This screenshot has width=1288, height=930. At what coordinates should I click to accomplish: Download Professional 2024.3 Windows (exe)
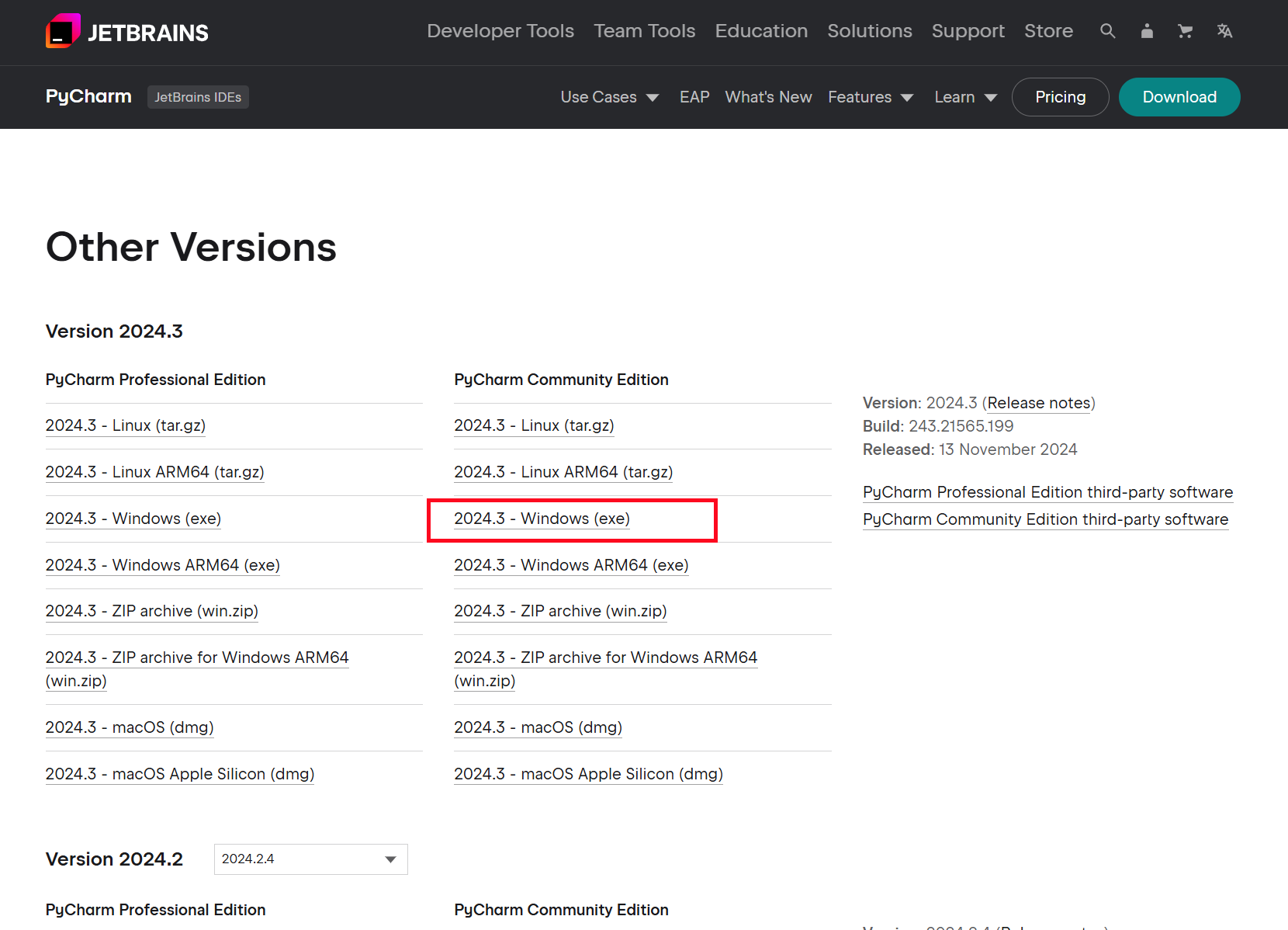(x=133, y=519)
